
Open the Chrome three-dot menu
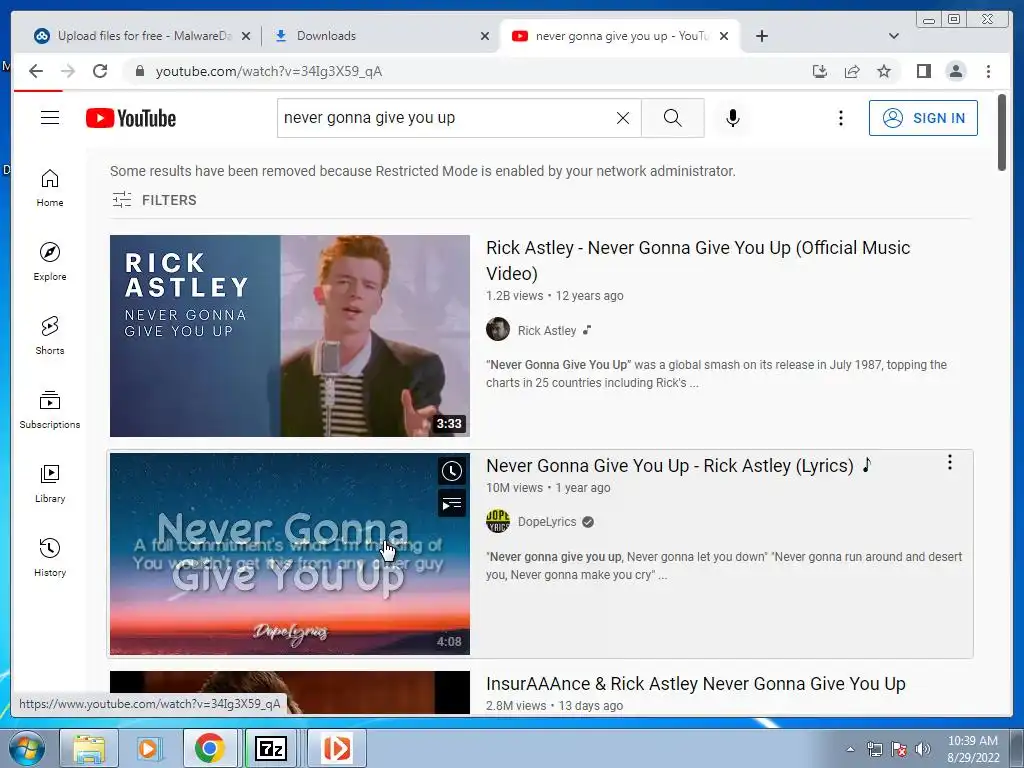click(988, 71)
